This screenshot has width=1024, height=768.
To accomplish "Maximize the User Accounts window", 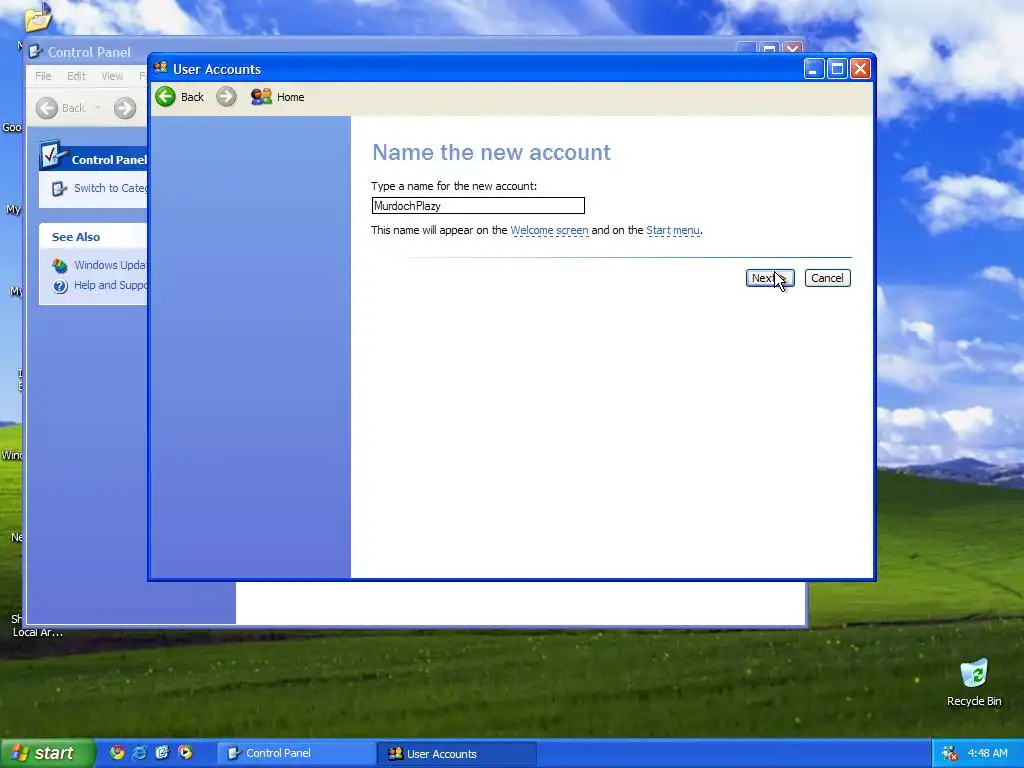I will 837,69.
